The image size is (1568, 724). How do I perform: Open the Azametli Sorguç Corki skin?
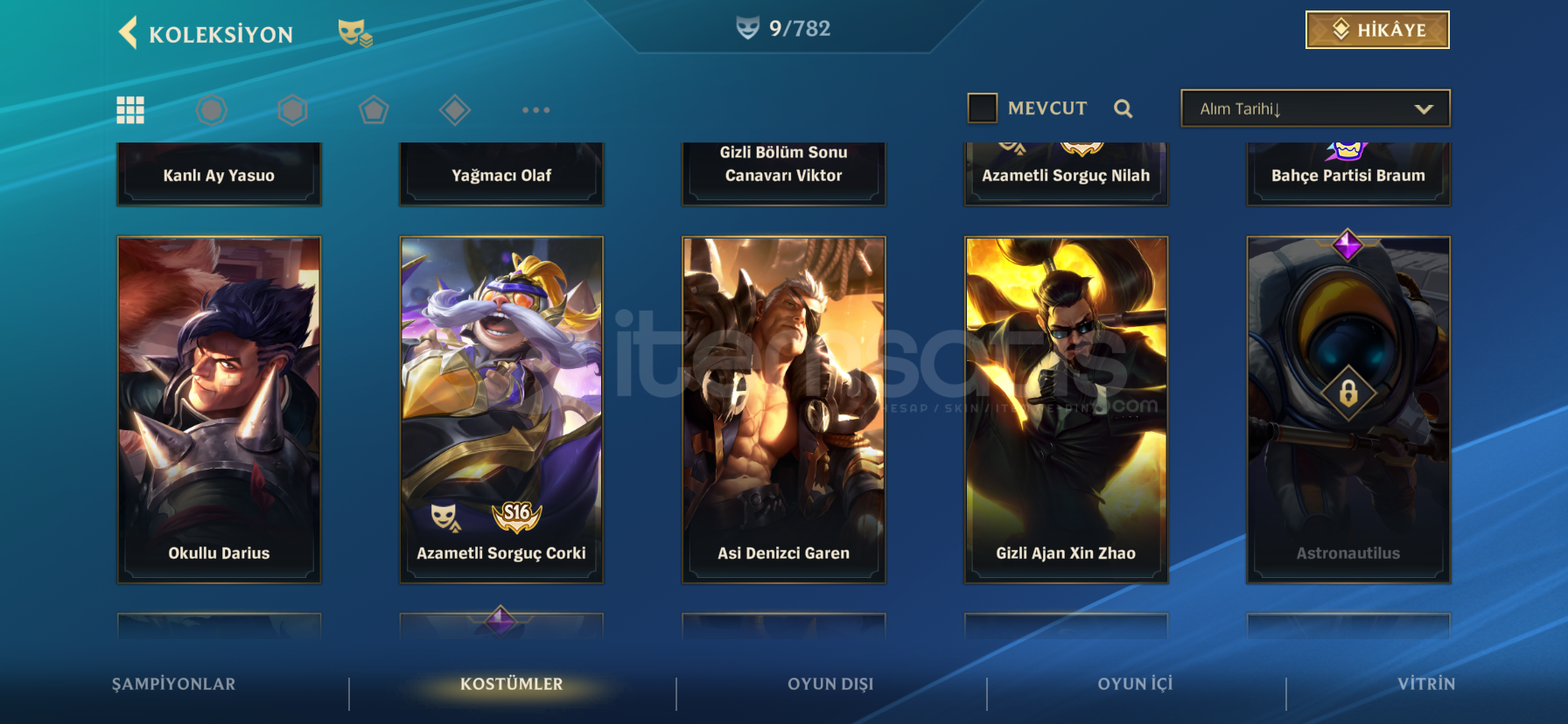[501, 409]
